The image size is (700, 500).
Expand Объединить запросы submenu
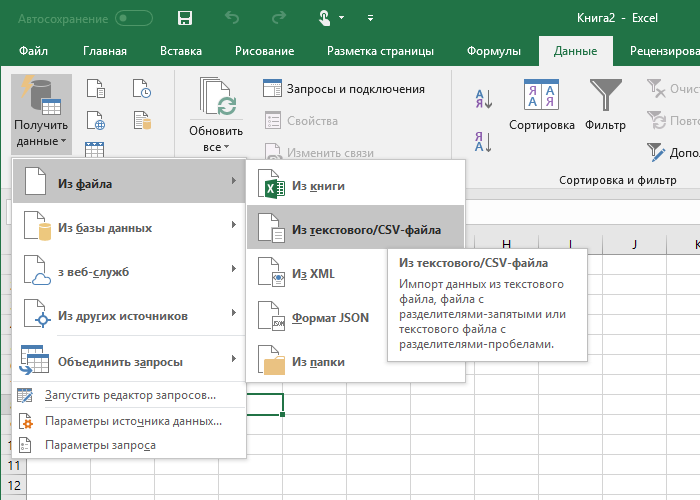tap(129, 360)
